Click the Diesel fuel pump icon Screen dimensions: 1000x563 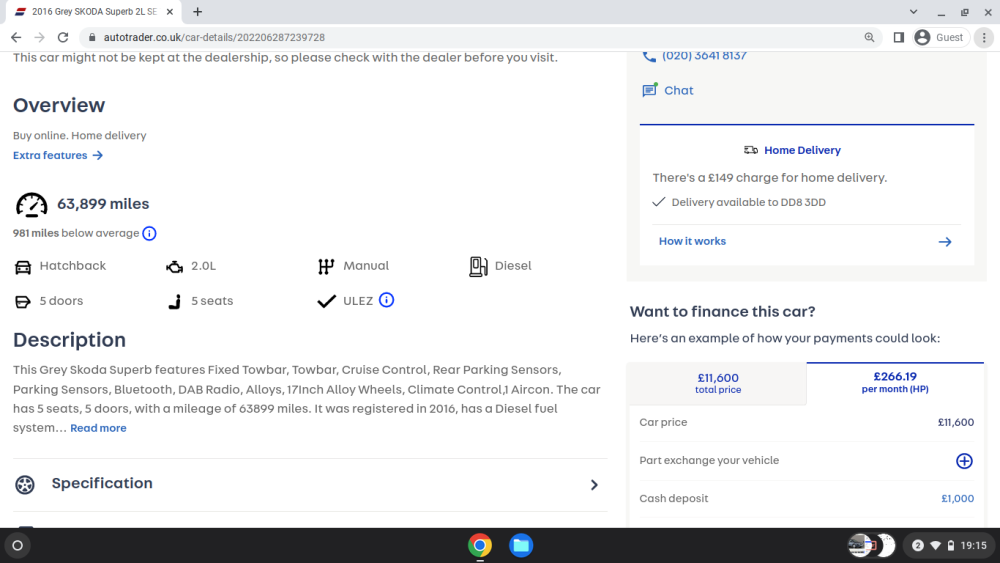(x=478, y=267)
